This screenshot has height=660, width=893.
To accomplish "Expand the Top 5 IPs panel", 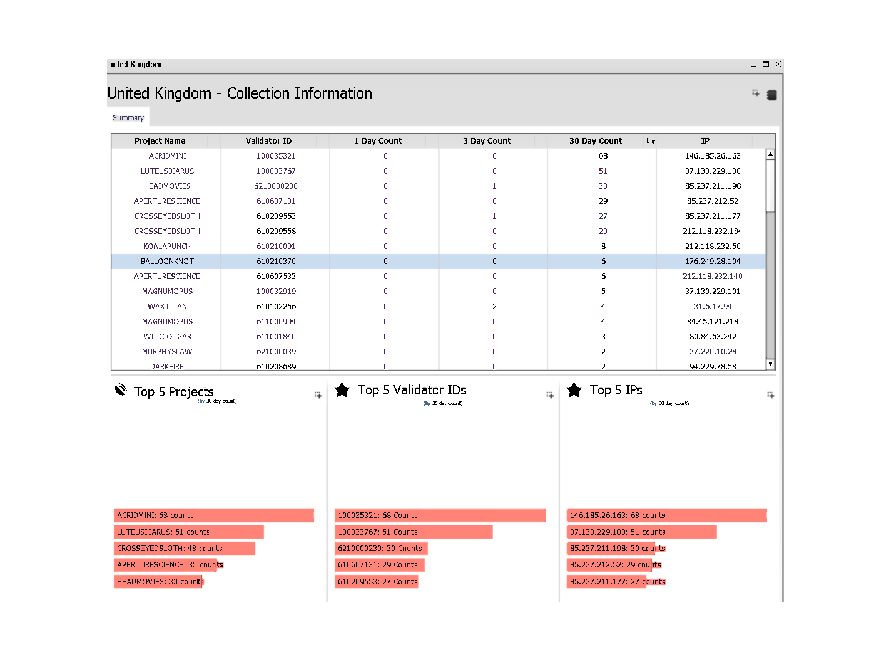I will tap(771, 395).
